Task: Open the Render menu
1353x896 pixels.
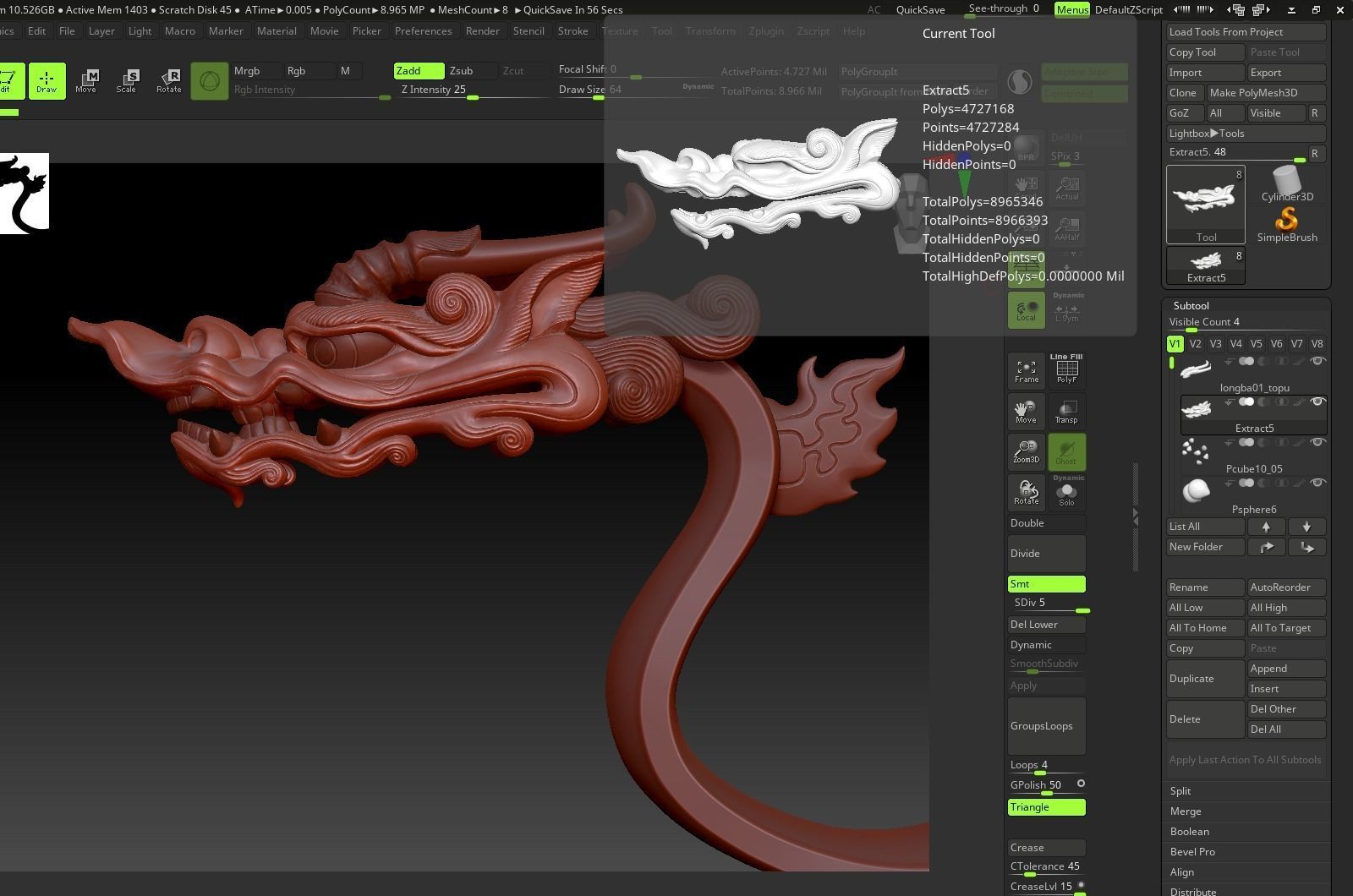Action: [482, 31]
